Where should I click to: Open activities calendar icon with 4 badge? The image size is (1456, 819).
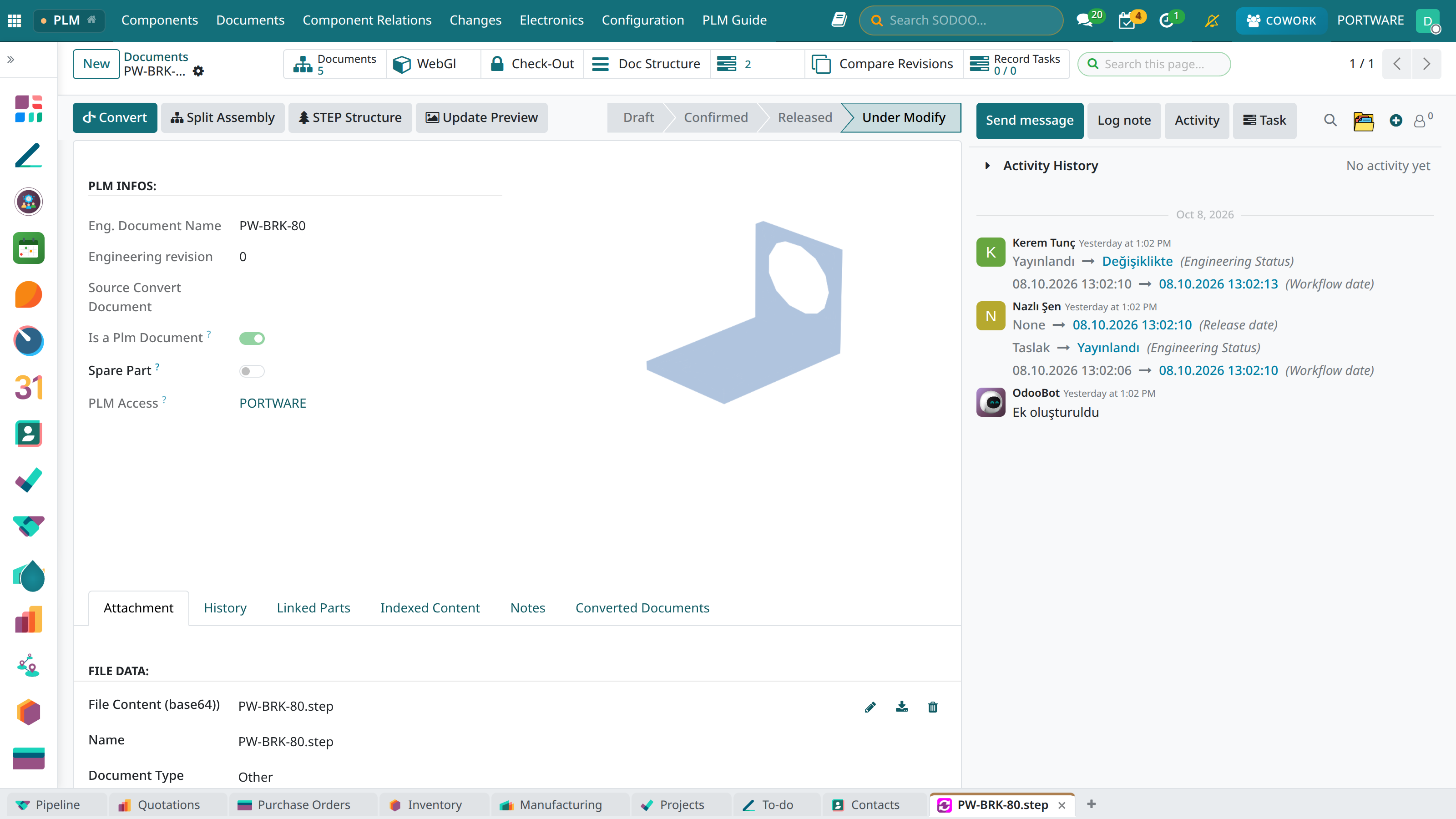click(x=1127, y=20)
